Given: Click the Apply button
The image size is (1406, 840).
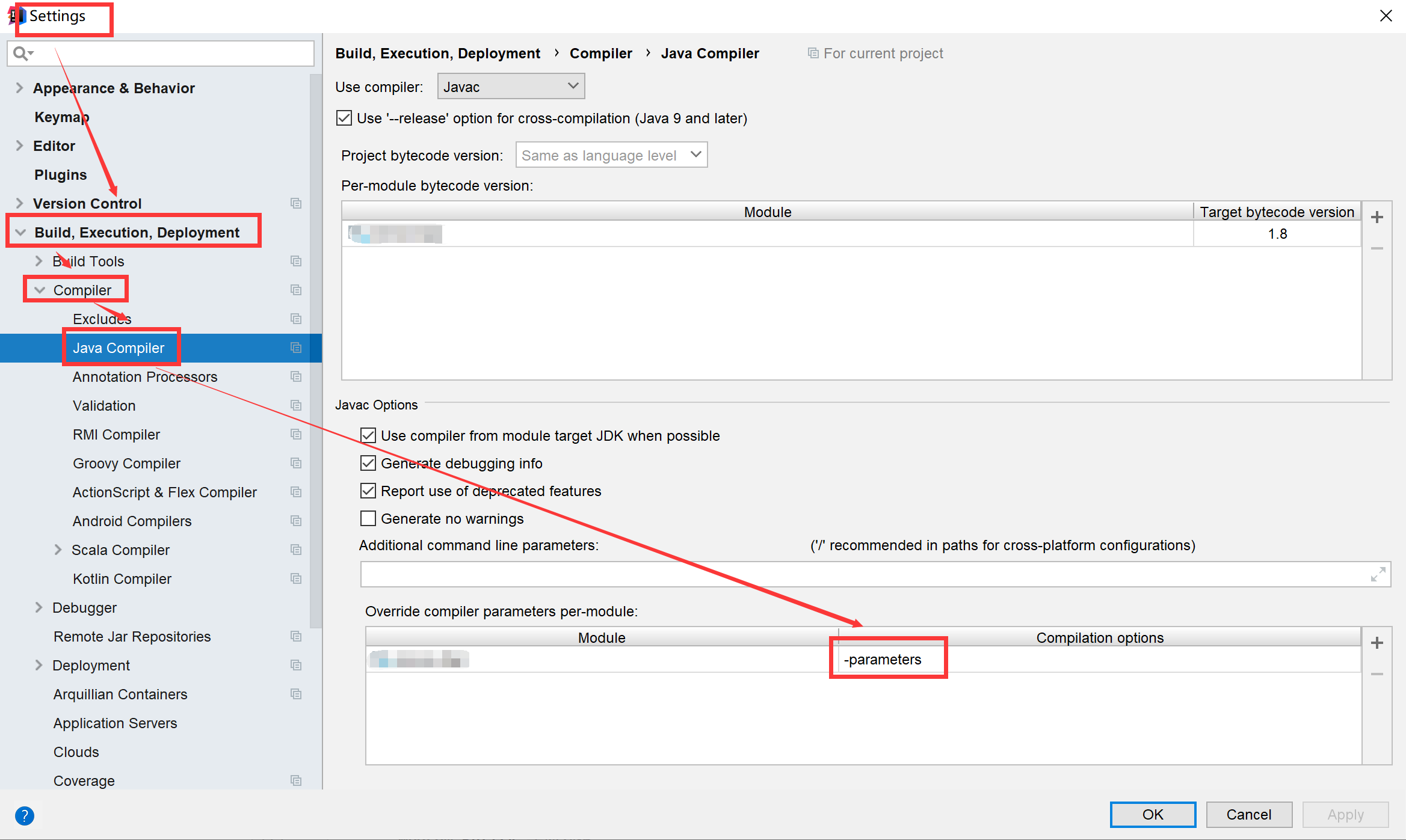Looking at the screenshot, I should (x=1345, y=814).
